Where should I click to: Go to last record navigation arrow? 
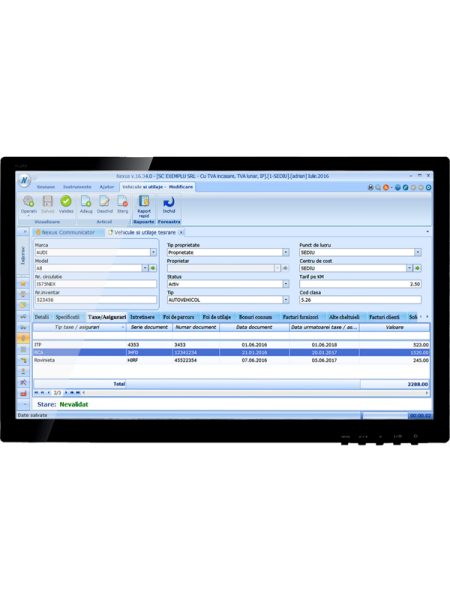[x=78, y=393]
